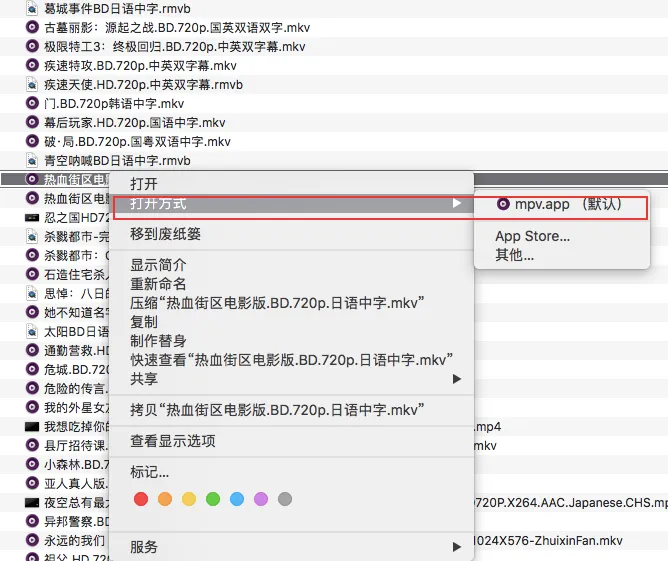Click the mpv icon beside 她不知道名 file

coord(32,312)
